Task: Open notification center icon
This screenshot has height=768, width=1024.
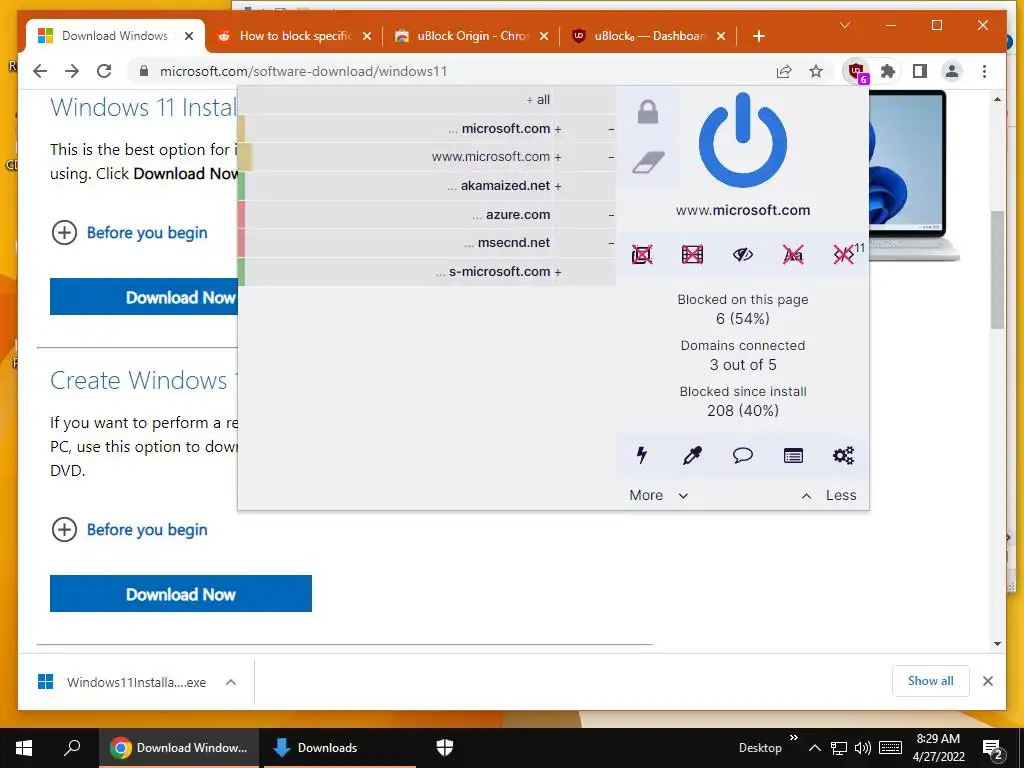Action: coord(993,749)
